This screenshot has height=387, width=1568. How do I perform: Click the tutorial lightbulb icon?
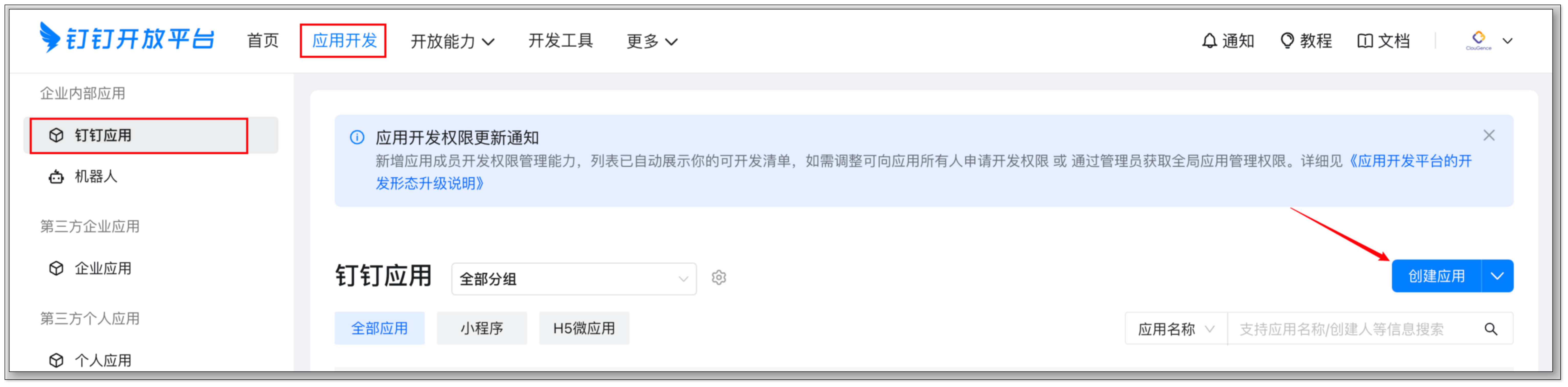click(x=1287, y=41)
